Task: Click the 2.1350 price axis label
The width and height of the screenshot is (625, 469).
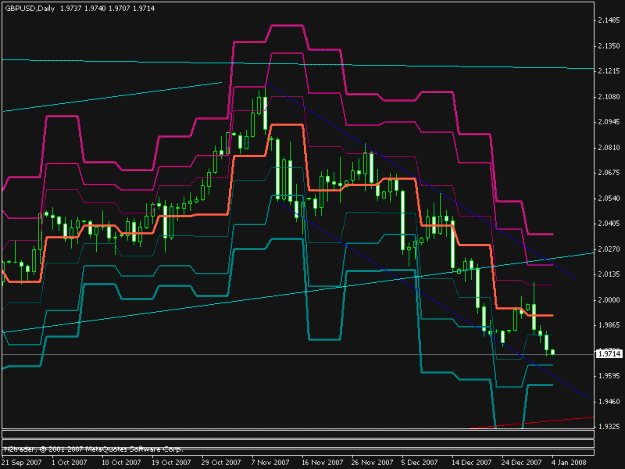Action: pos(609,46)
